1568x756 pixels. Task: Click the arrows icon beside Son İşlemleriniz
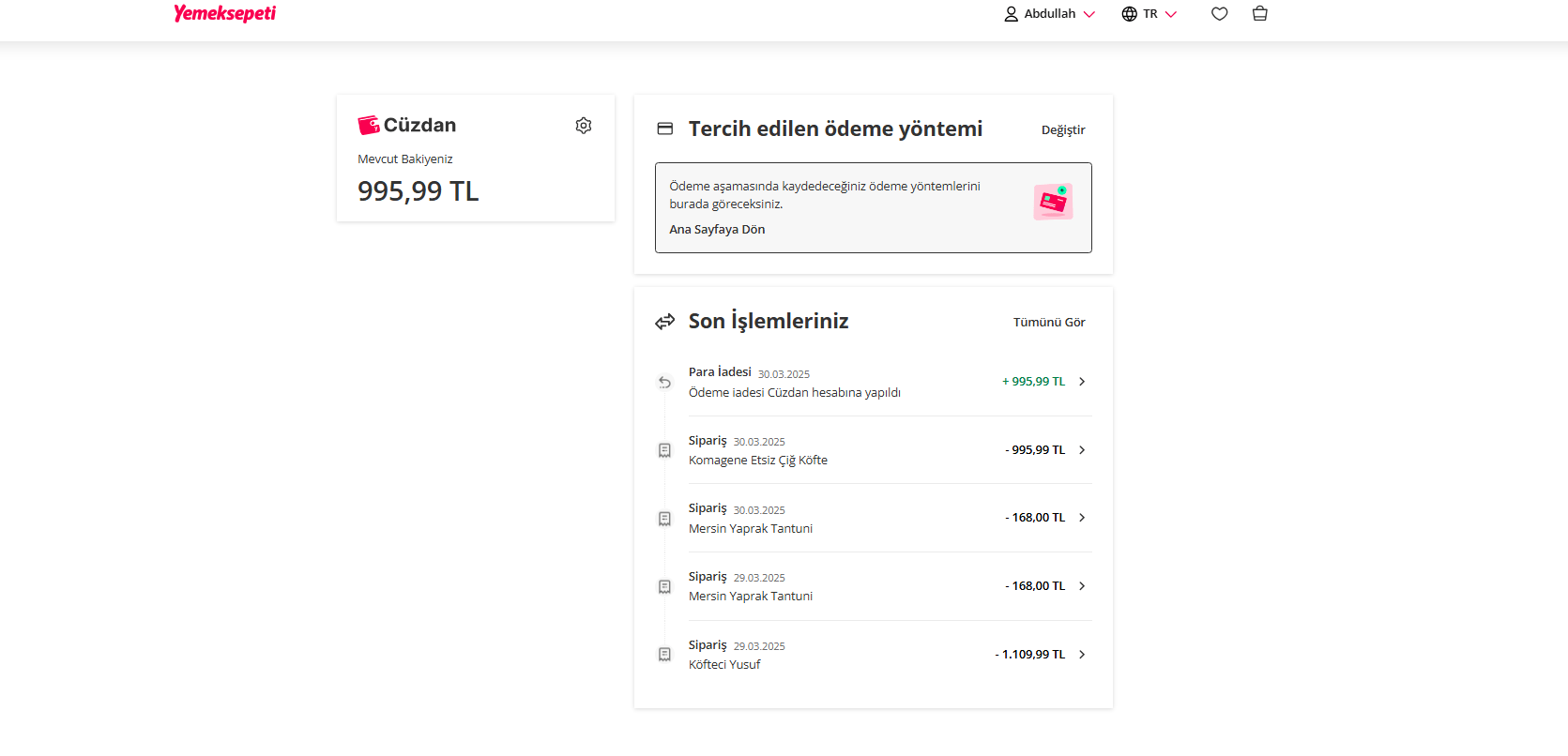point(665,322)
